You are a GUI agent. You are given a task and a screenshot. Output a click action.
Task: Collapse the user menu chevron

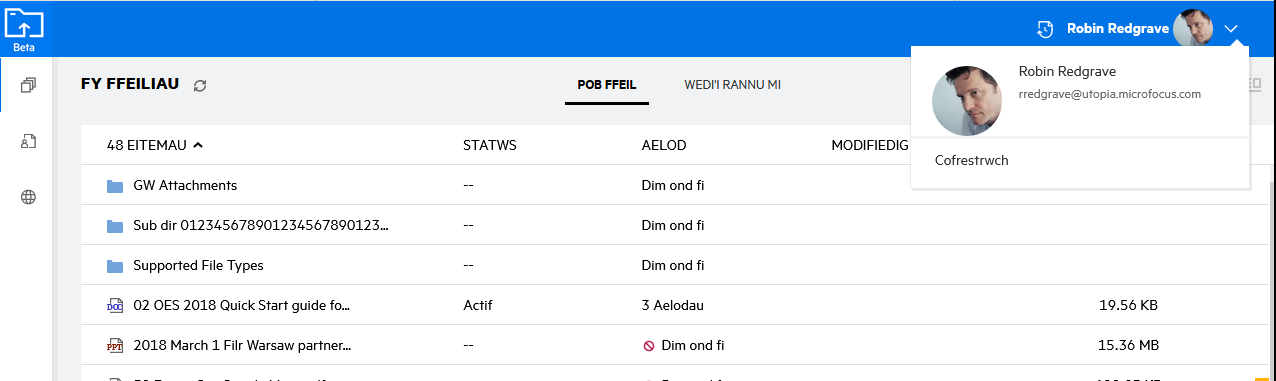coord(1232,29)
